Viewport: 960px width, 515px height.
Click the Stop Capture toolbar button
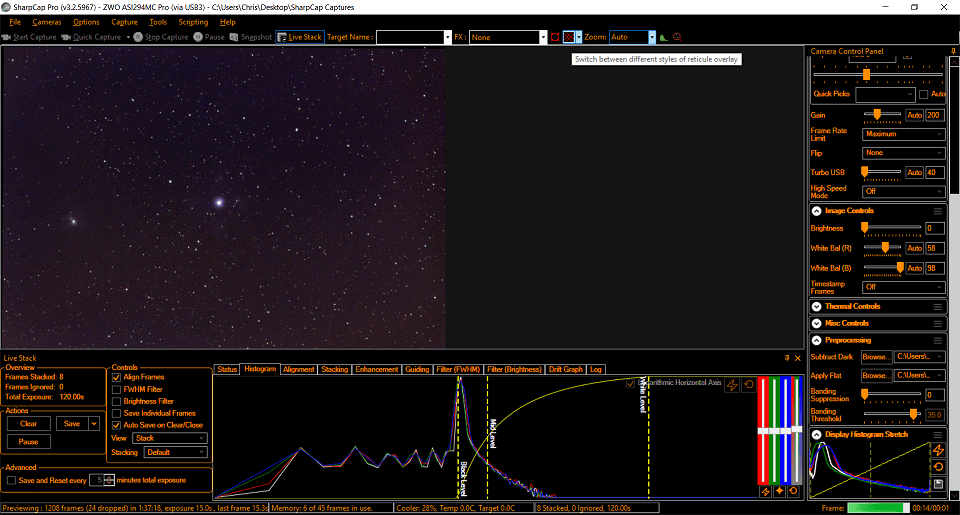tap(161, 37)
